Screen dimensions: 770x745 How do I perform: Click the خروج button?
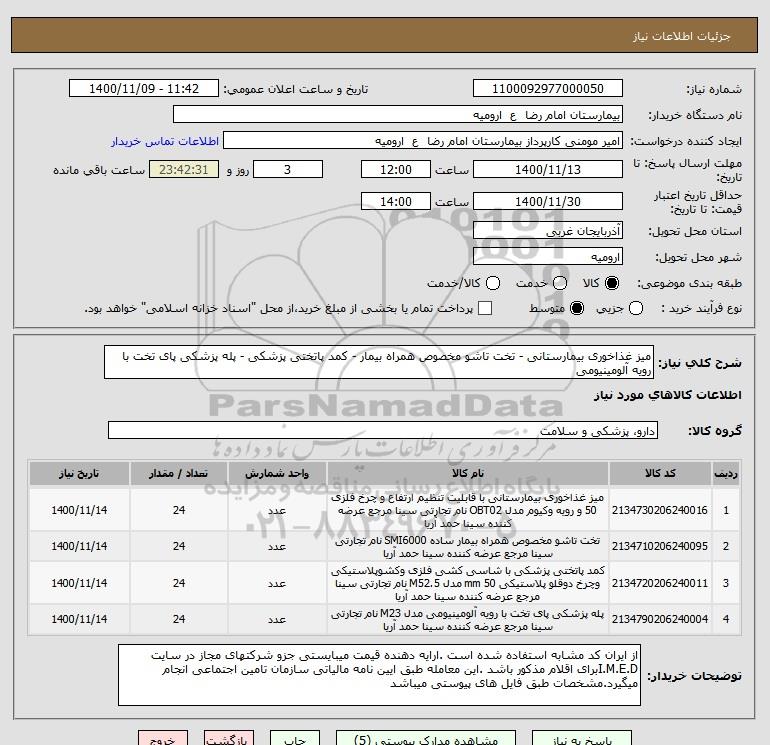click(x=163, y=739)
